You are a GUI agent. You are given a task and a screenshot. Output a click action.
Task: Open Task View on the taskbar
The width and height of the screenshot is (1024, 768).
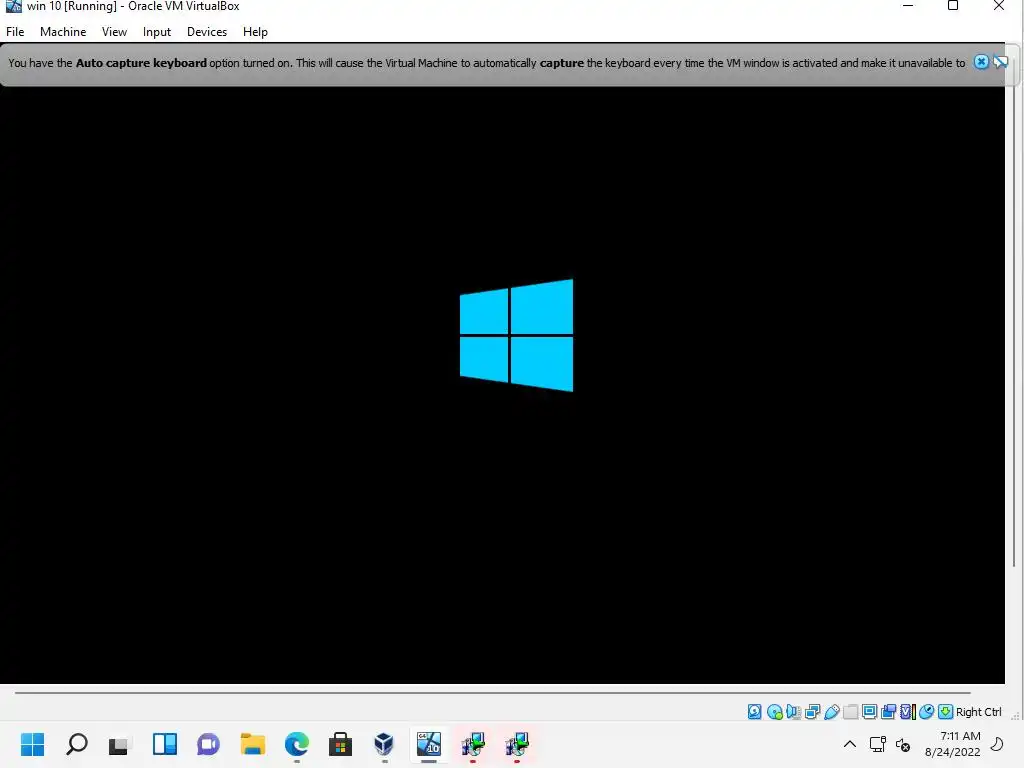click(x=120, y=744)
